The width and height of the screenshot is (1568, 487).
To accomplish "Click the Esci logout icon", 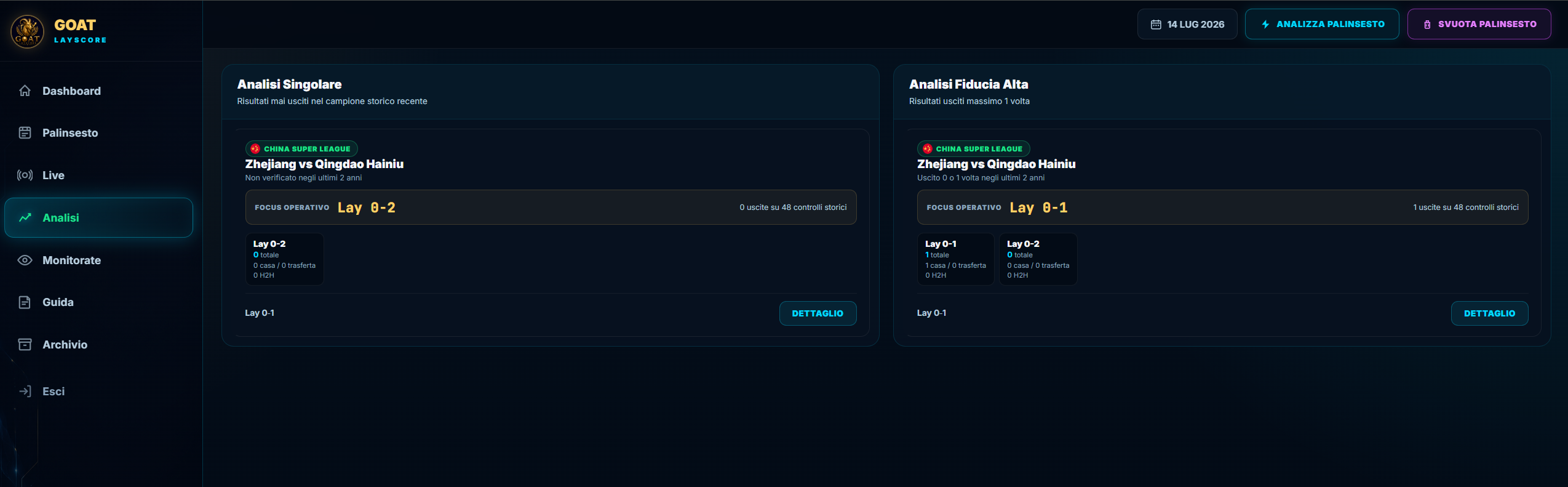I will point(25,391).
